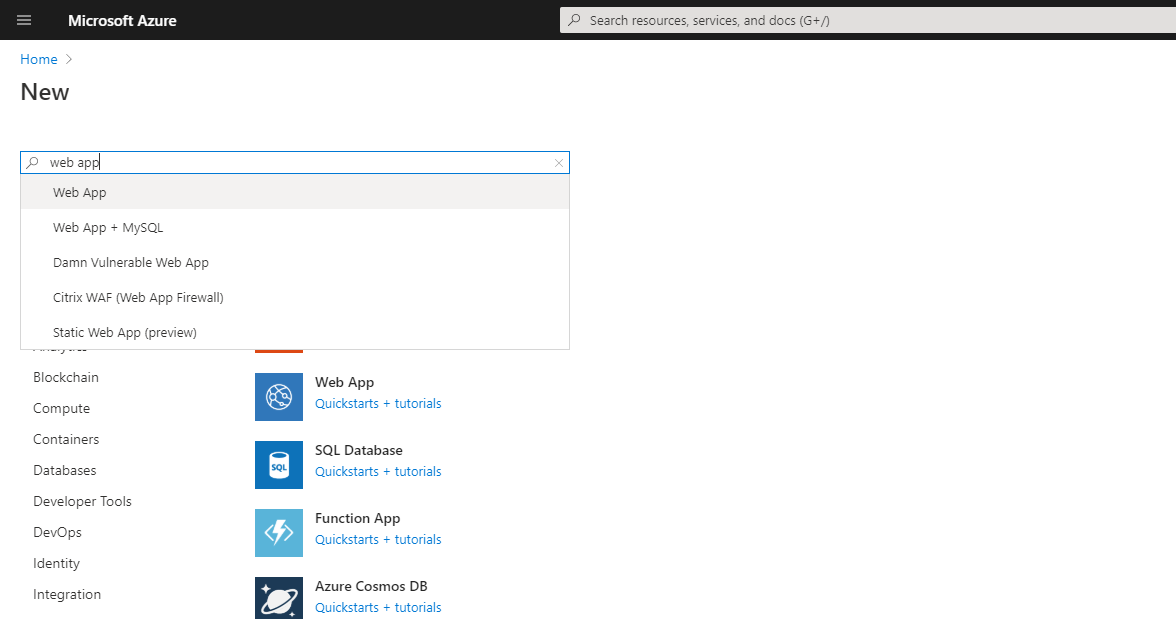Click the Azure Cosmos DB planet icon
Screen dimensions: 1176x619
[278, 597]
